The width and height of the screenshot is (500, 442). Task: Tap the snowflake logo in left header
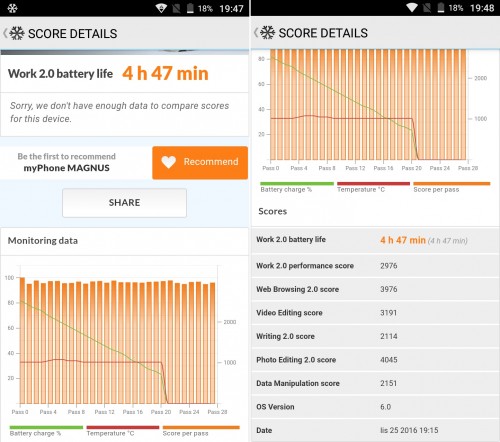tap(17, 33)
